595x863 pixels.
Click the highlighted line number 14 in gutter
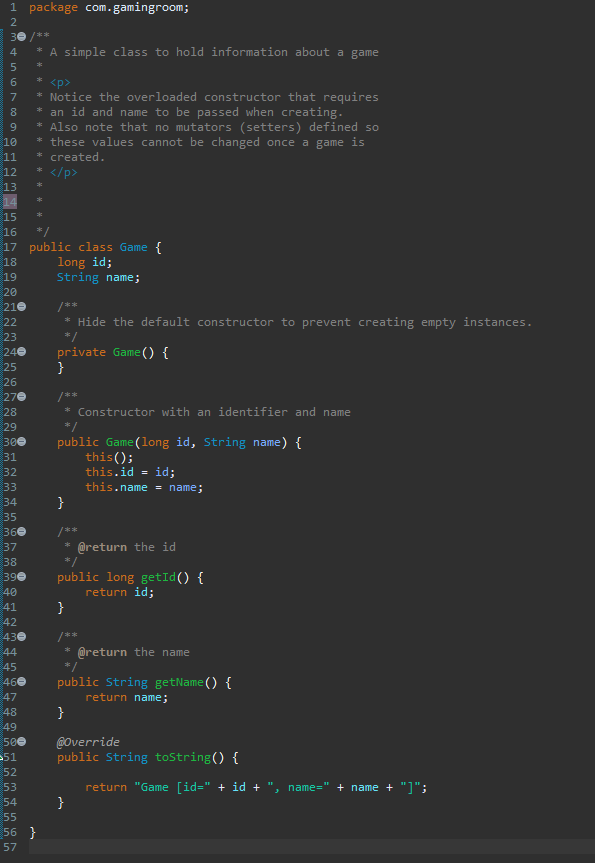pos(10,201)
